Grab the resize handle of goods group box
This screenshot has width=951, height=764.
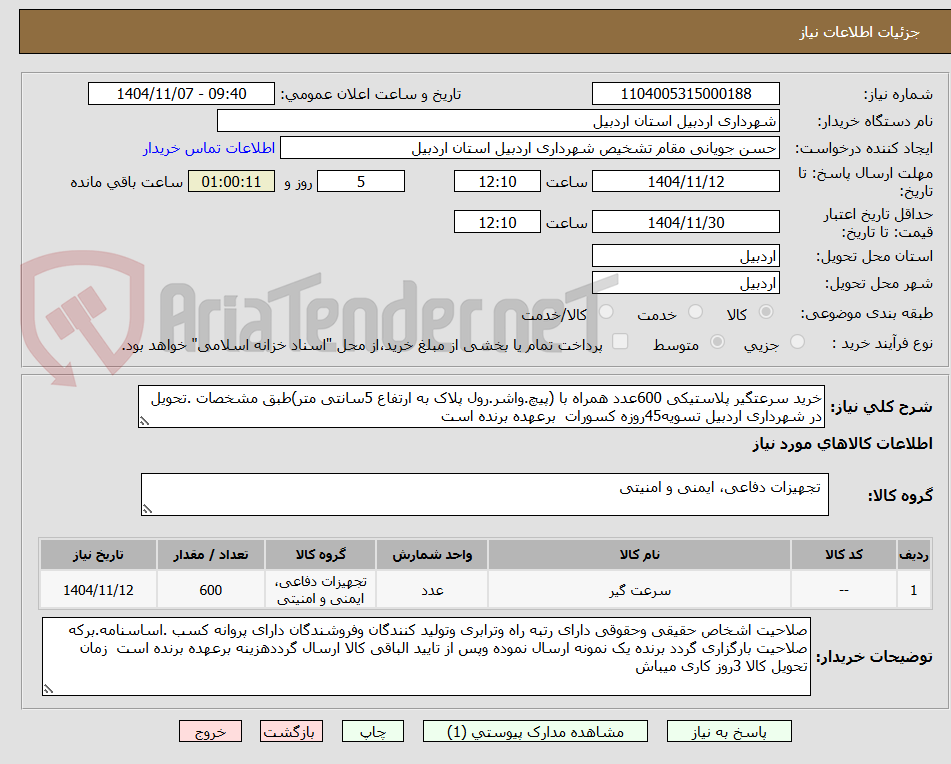(x=147, y=509)
